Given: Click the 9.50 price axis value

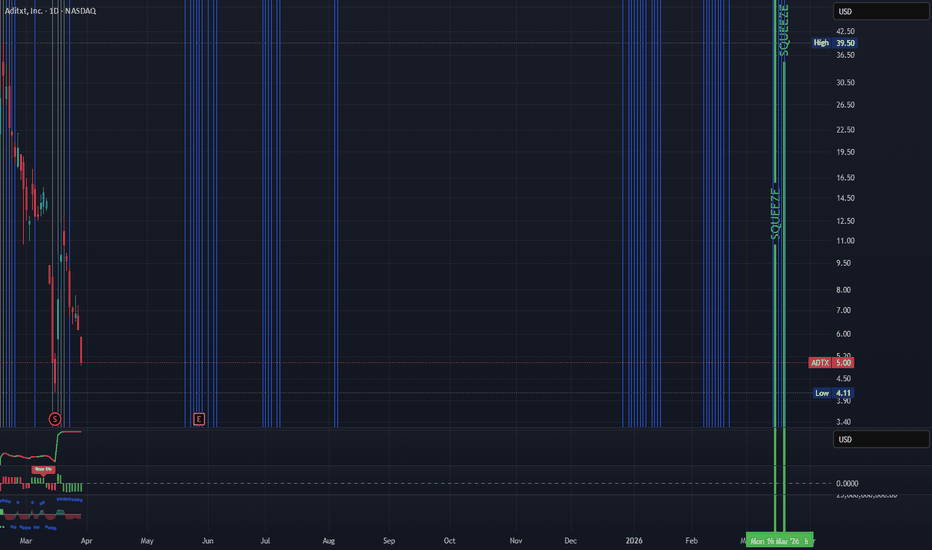Looking at the screenshot, I should click(x=843, y=263).
